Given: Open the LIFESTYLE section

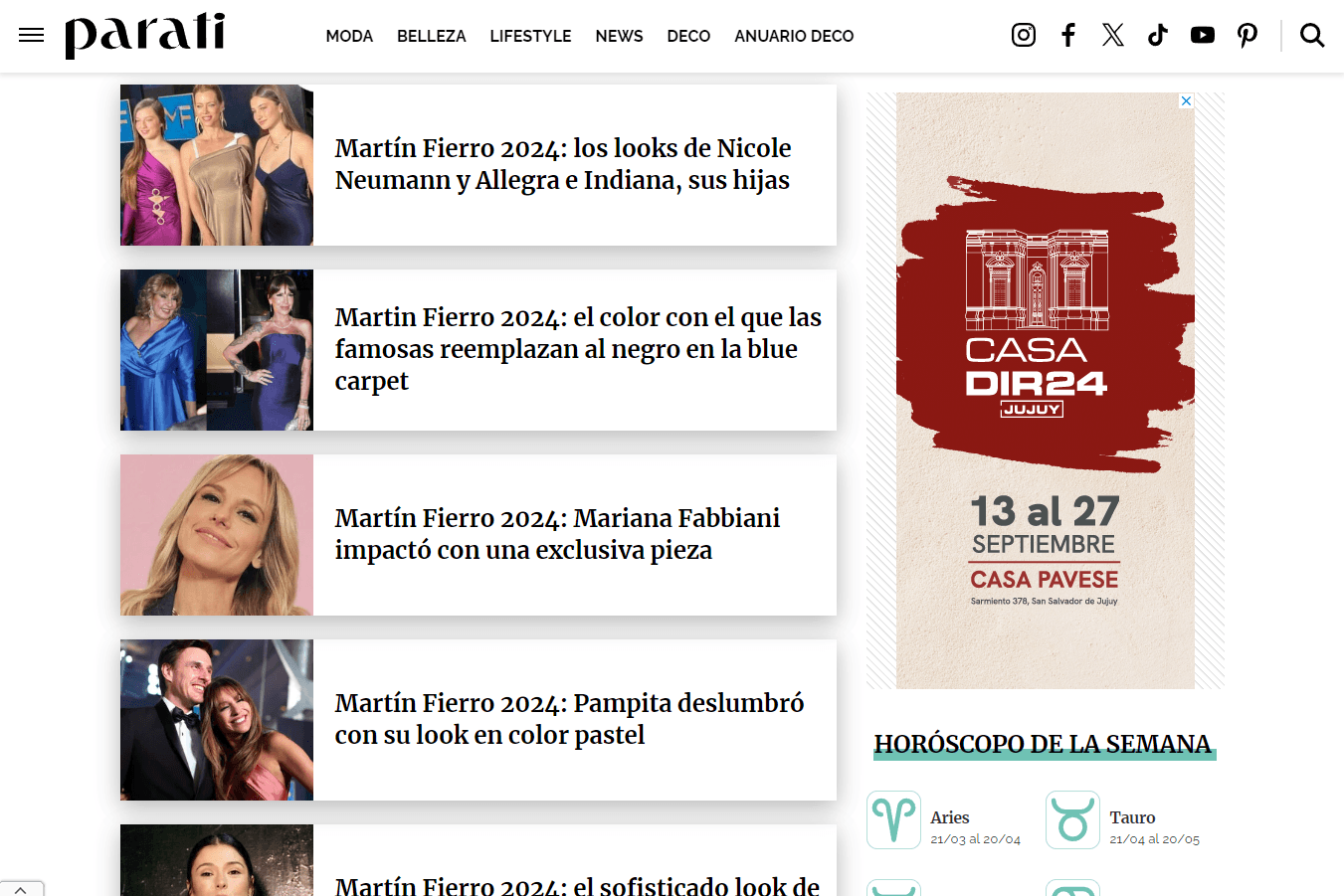Looking at the screenshot, I should [x=530, y=36].
